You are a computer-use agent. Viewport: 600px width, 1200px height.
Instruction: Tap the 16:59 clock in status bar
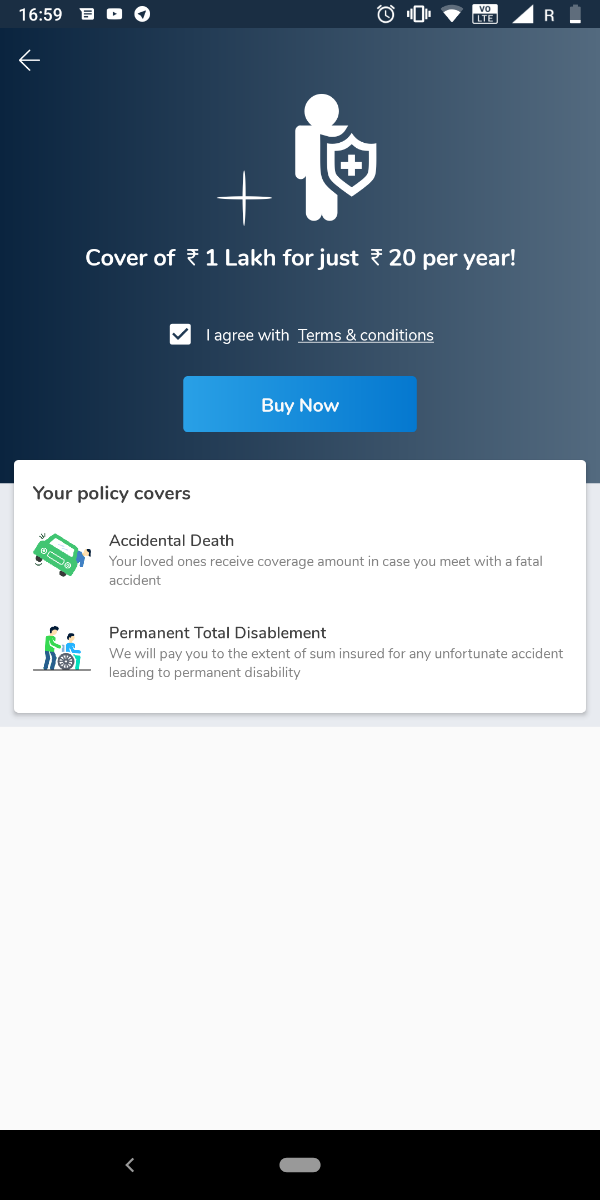[x=40, y=14]
